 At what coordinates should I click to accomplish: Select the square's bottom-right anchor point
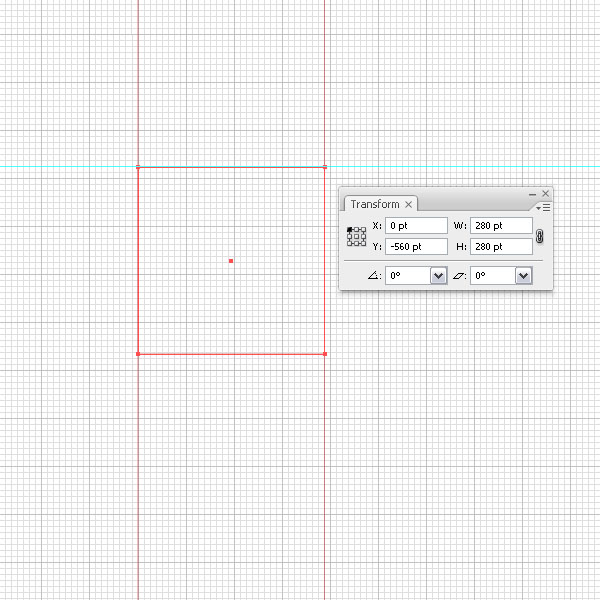tap(325, 354)
